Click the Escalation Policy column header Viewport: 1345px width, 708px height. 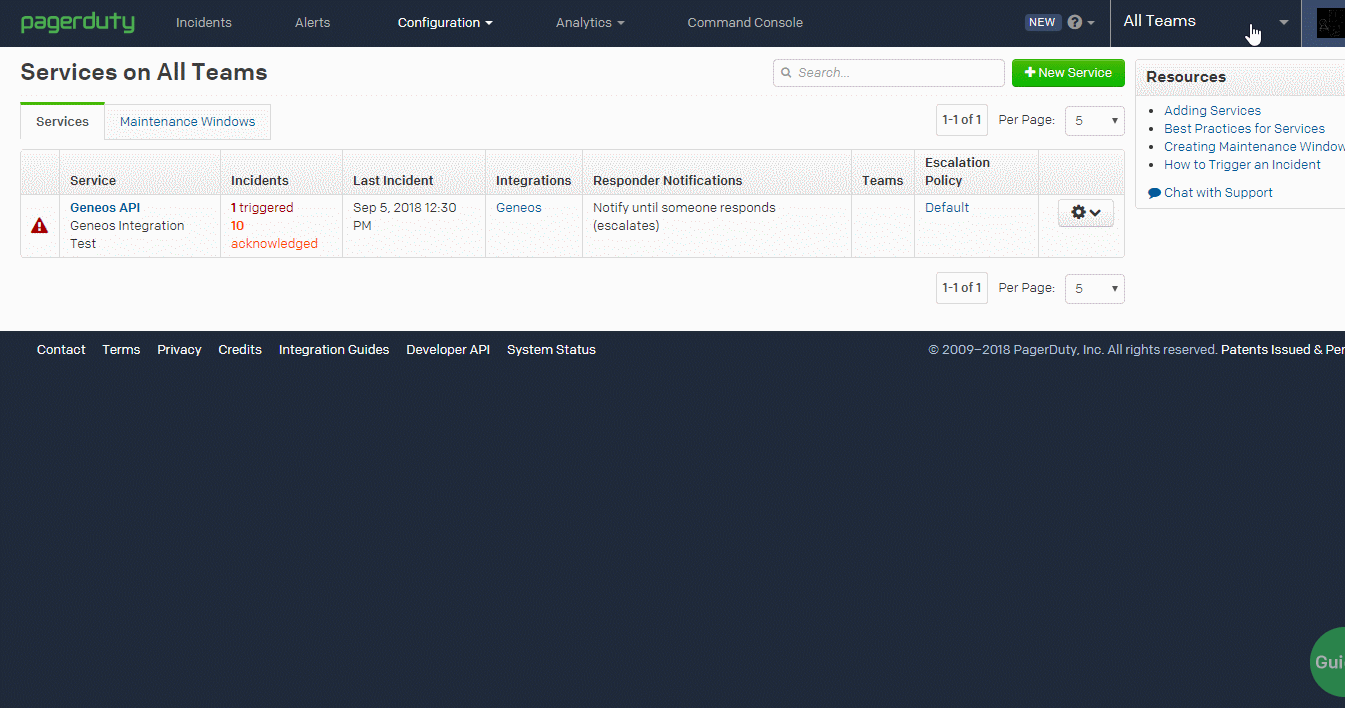click(958, 172)
